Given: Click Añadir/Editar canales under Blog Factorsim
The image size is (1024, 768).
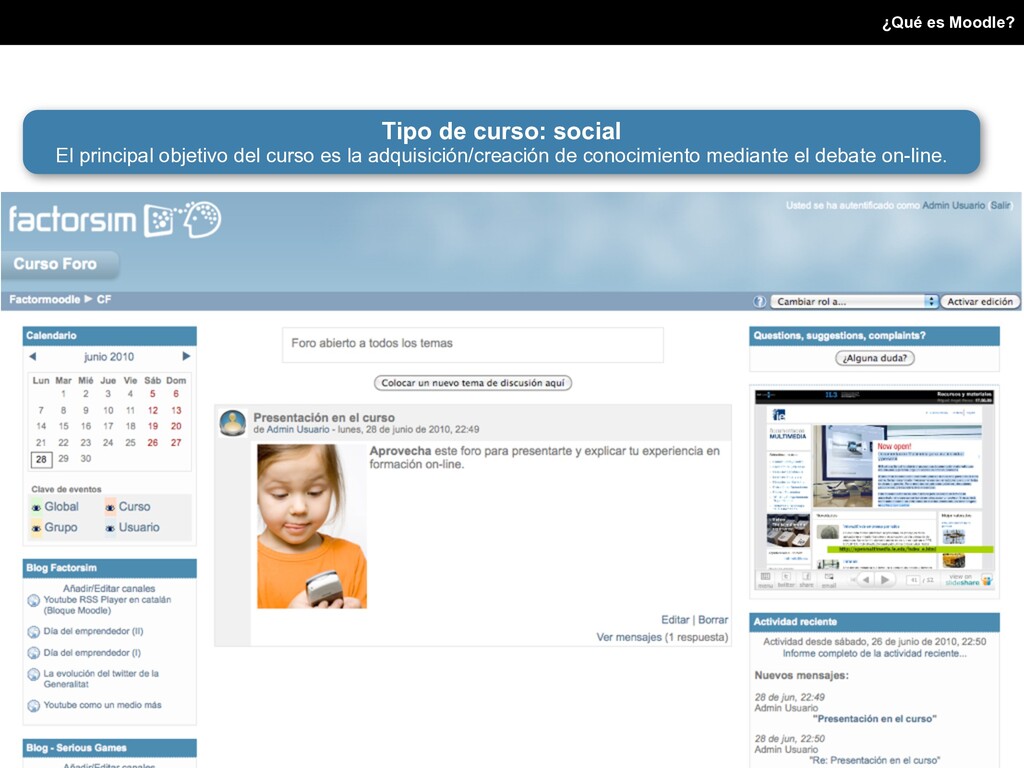Looking at the screenshot, I should coord(109,588).
